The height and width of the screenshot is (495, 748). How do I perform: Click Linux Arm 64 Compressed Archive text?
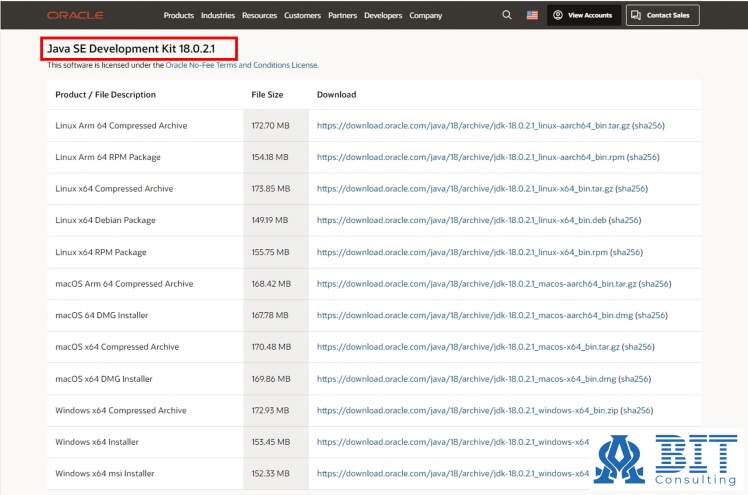point(121,125)
